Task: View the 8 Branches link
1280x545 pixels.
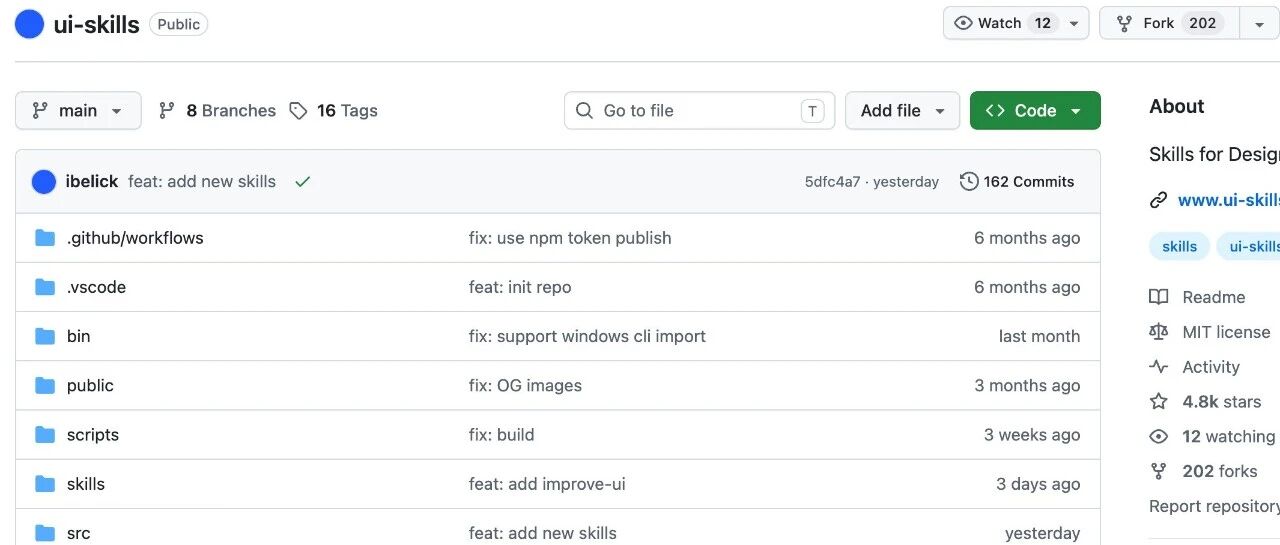Action: (217, 111)
